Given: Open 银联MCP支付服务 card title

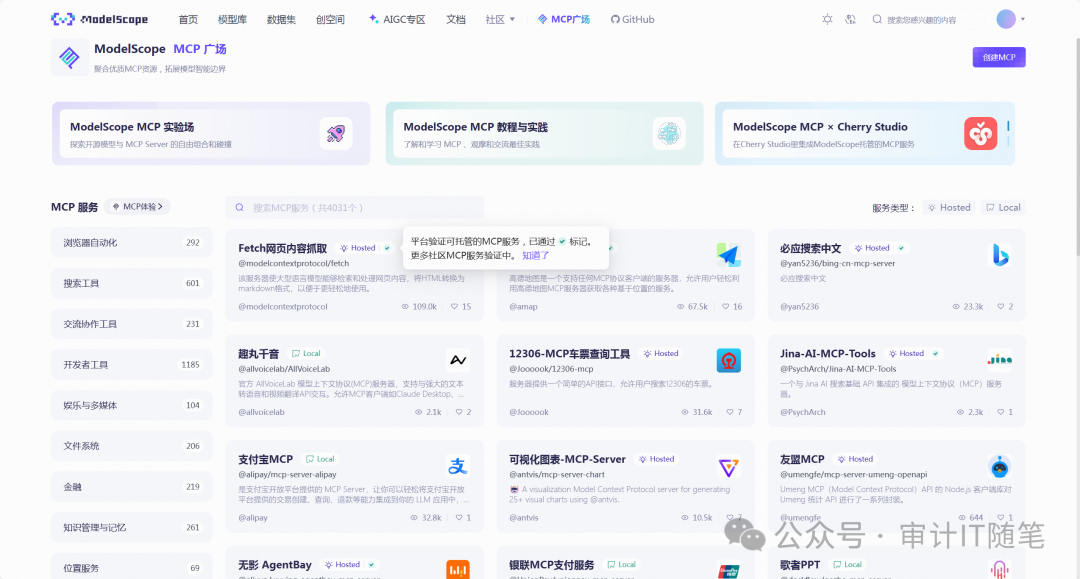Looking at the screenshot, I should (551, 565).
